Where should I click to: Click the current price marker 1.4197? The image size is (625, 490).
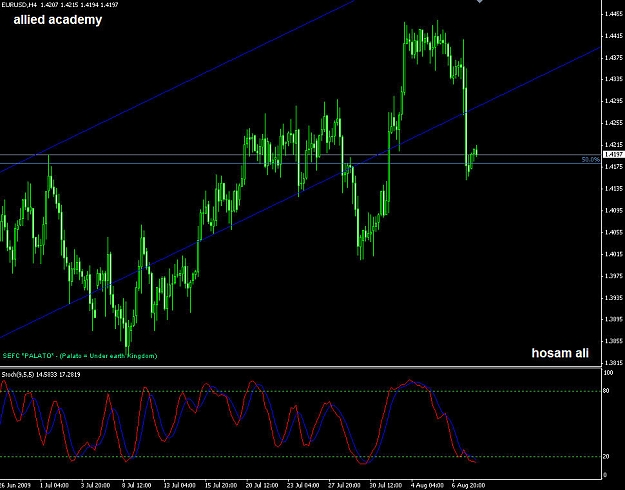tap(614, 154)
